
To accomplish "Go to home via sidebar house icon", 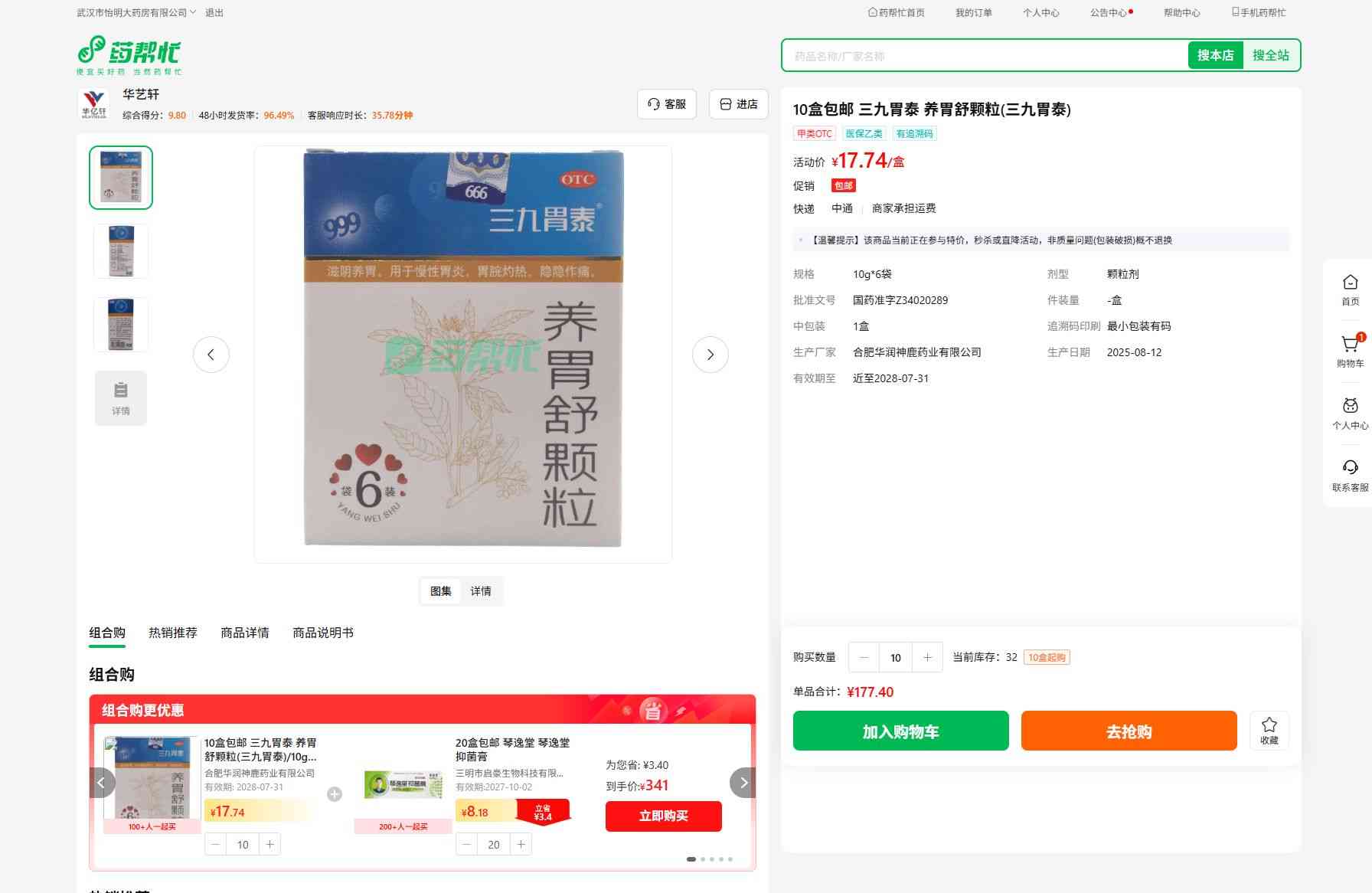I will [1350, 290].
